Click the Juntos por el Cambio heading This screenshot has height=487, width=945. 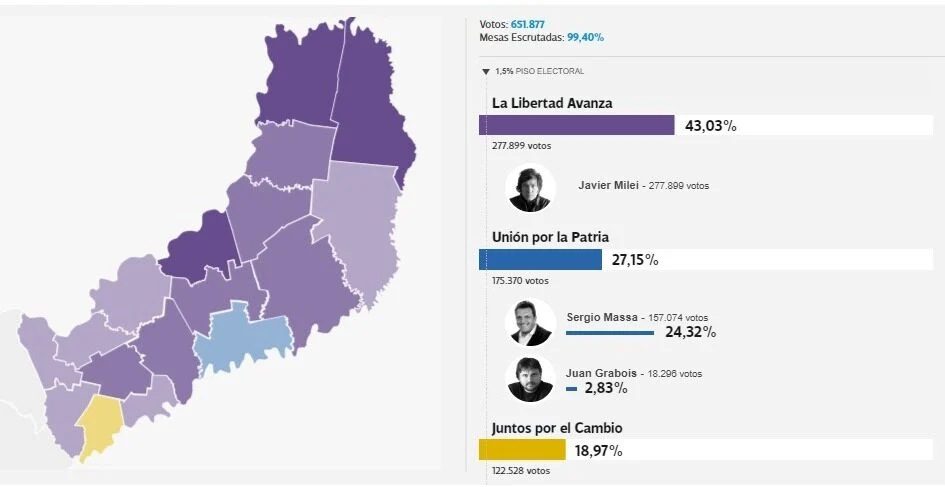(557, 428)
